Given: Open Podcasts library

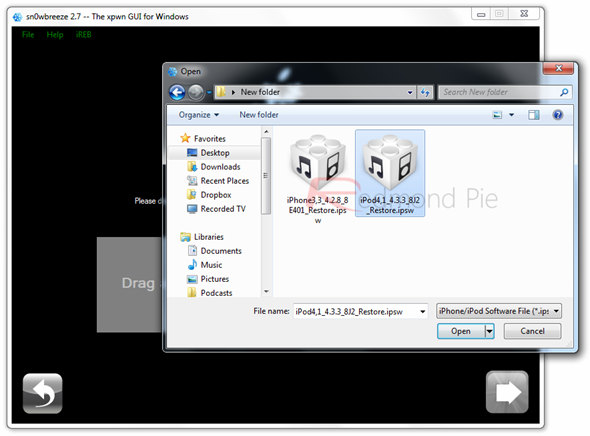Looking at the screenshot, I should click(x=210, y=293).
